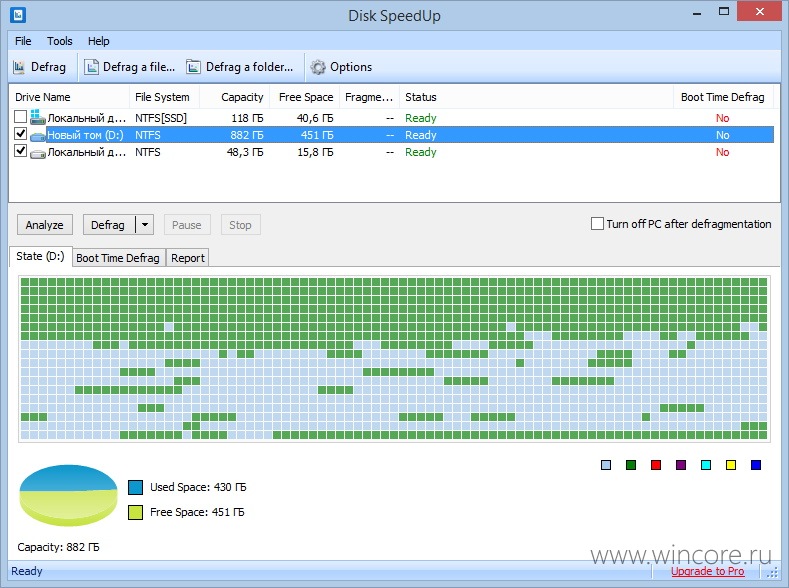The height and width of the screenshot is (588, 789).
Task: Click the Free Space: 451 ГБ legend text
Action: pos(197,512)
